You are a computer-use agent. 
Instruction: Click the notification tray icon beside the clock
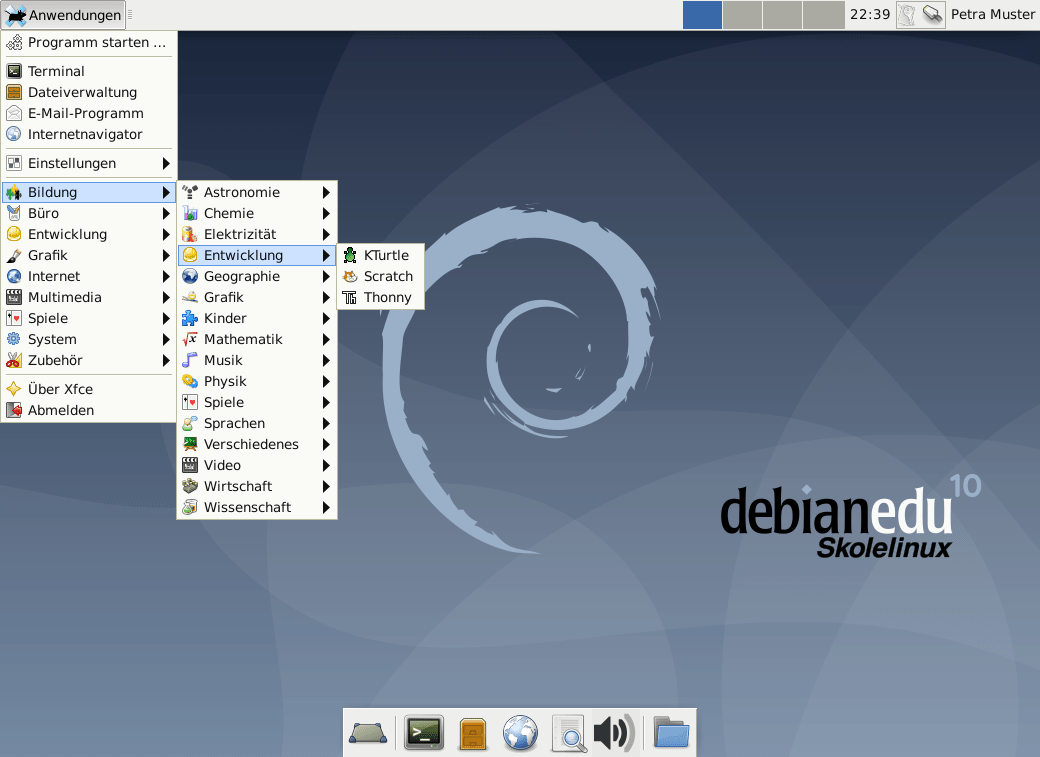907,15
